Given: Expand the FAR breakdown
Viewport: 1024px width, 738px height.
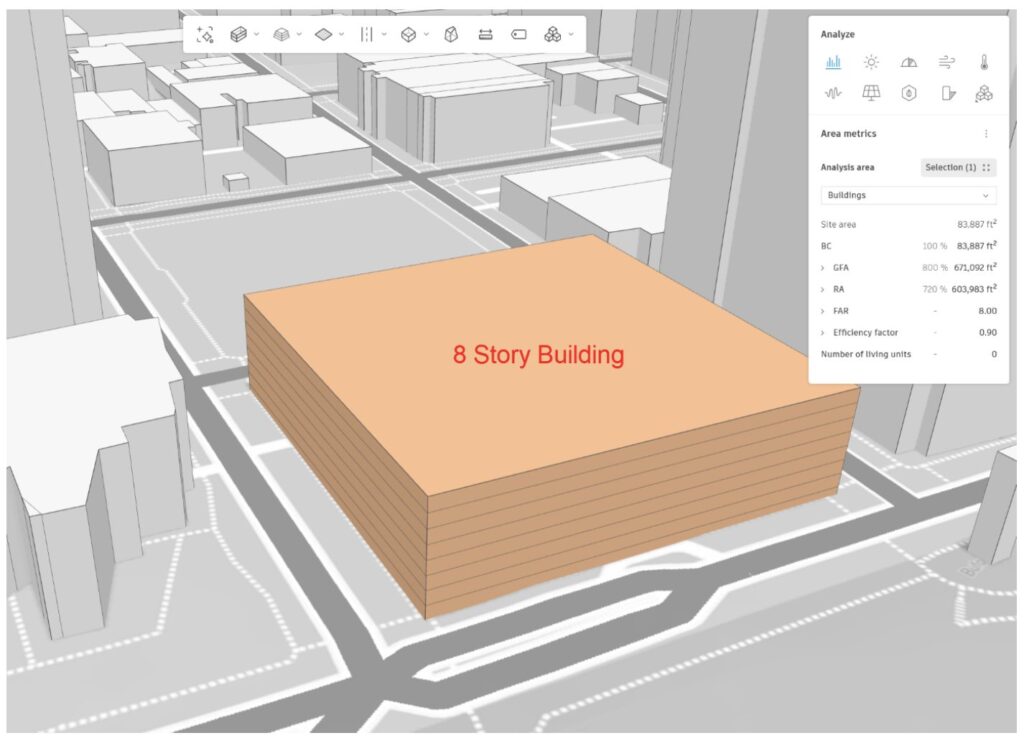Looking at the screenshot, I should click(823, 311).
